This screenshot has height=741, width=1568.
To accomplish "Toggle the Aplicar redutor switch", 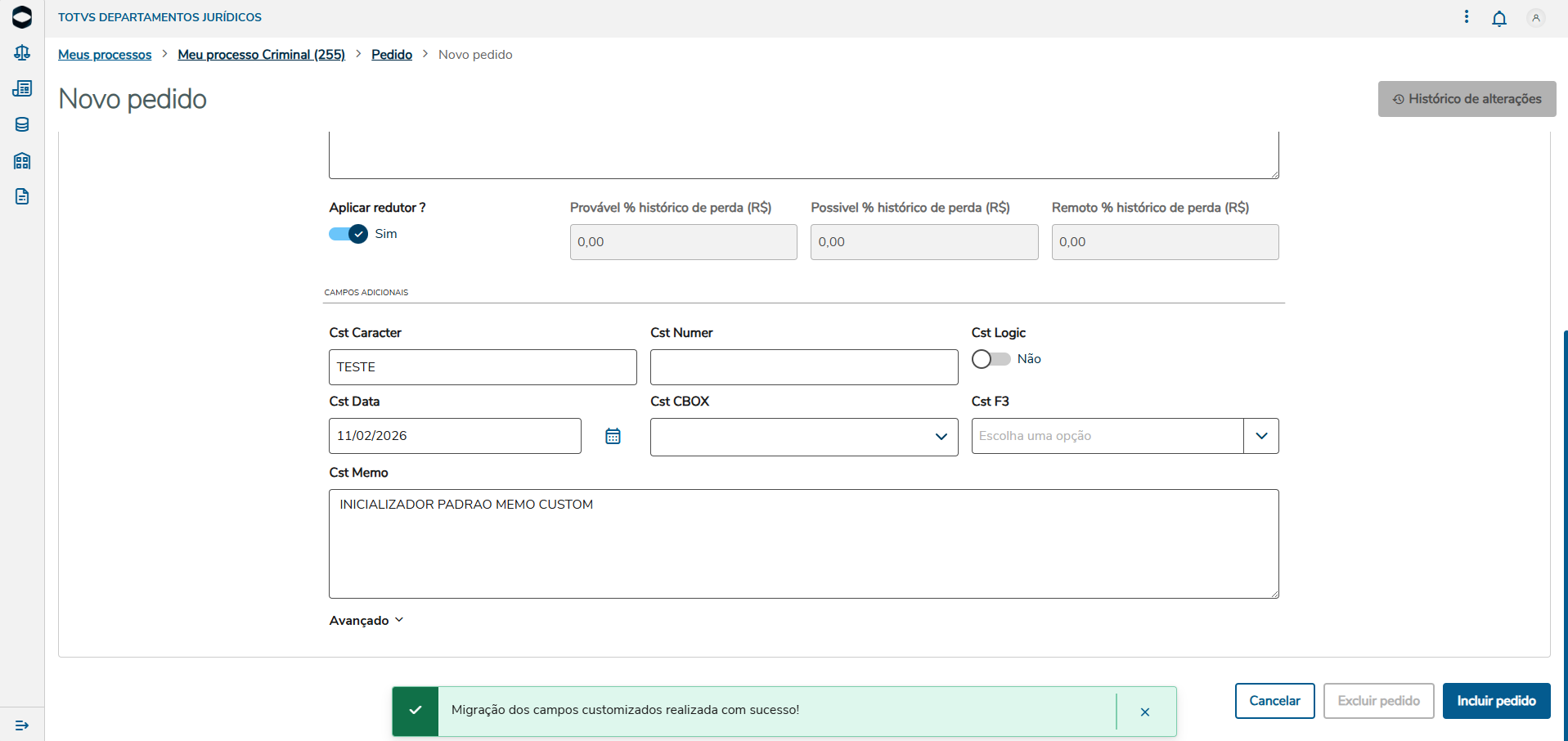I will [348, 234].
